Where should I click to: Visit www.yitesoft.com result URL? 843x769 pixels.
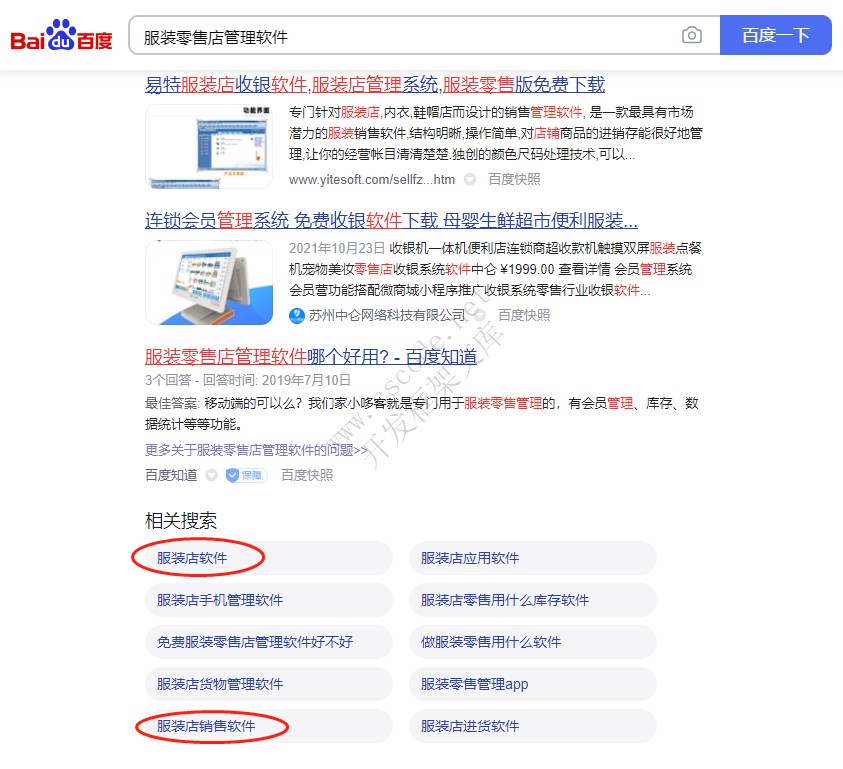(372, 180)
